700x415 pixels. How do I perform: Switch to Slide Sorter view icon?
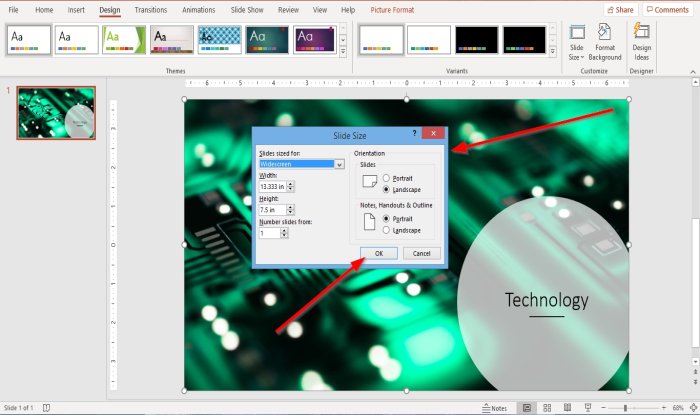tap(547, 407)
